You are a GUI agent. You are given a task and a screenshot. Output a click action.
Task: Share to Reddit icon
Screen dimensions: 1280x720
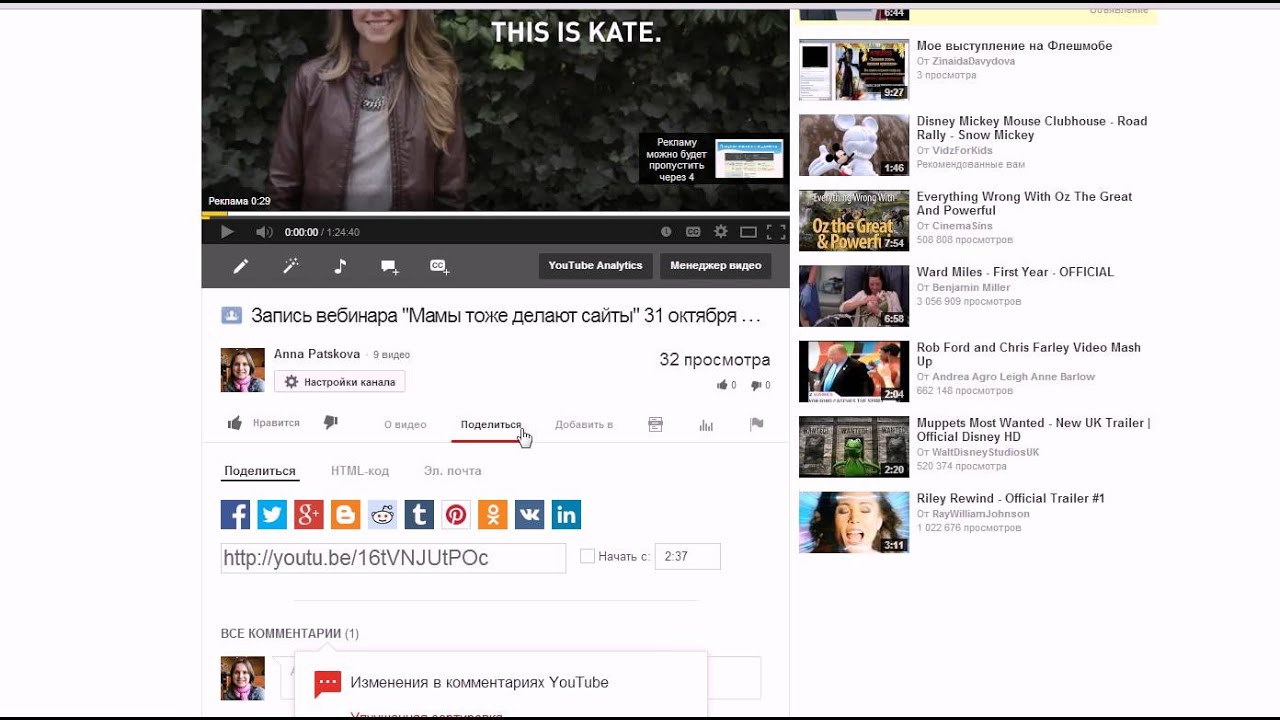pos(383,515)
